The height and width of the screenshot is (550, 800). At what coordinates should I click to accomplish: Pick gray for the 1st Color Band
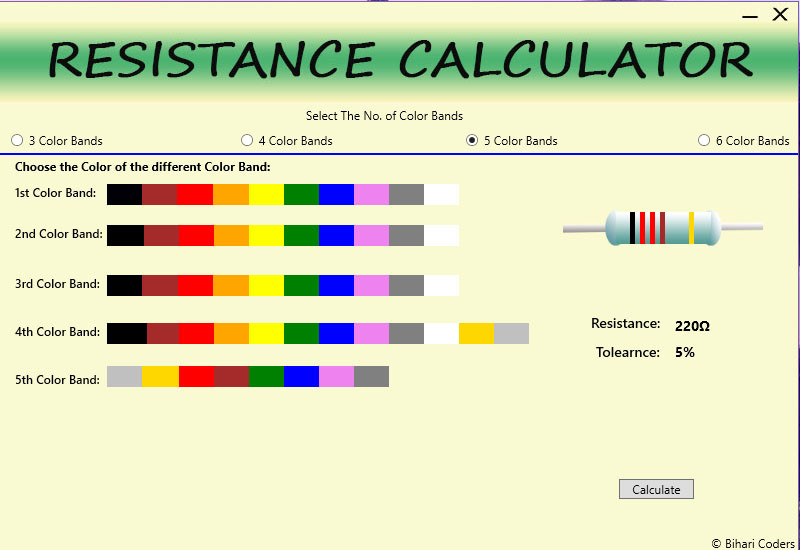pyautogui.click(x=406, y=194)
